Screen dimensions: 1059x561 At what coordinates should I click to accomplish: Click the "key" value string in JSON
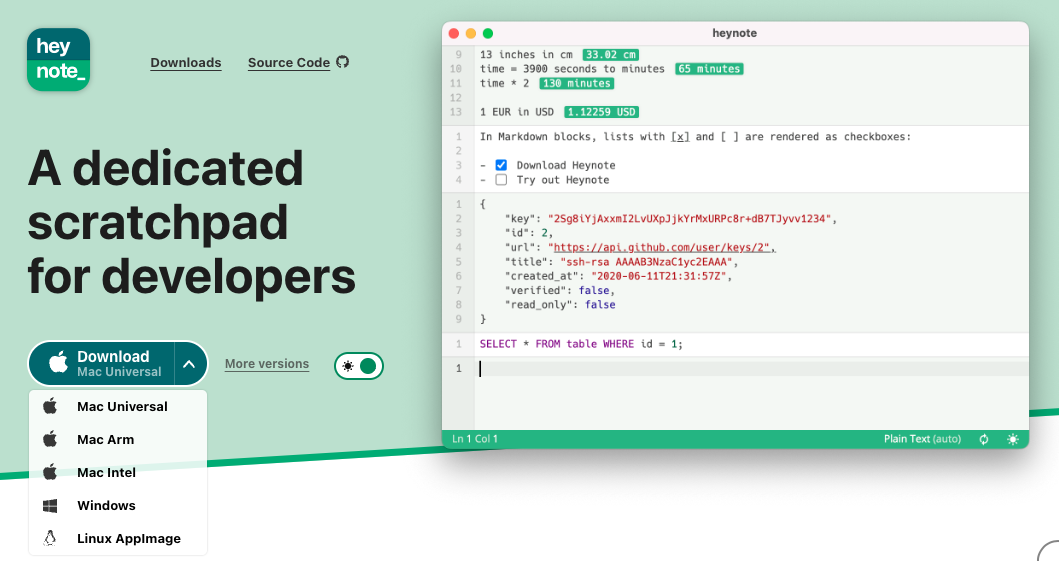689,219
